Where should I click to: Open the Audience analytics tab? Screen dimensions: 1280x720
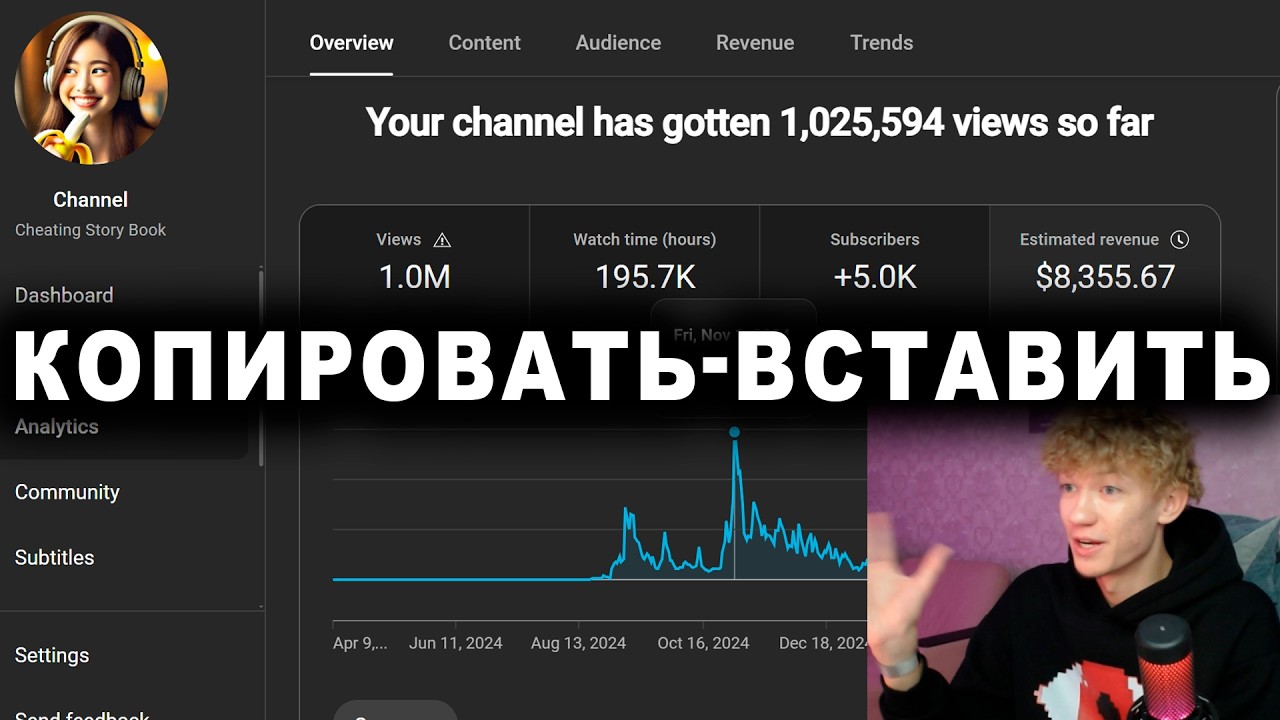tap(618, 42)
